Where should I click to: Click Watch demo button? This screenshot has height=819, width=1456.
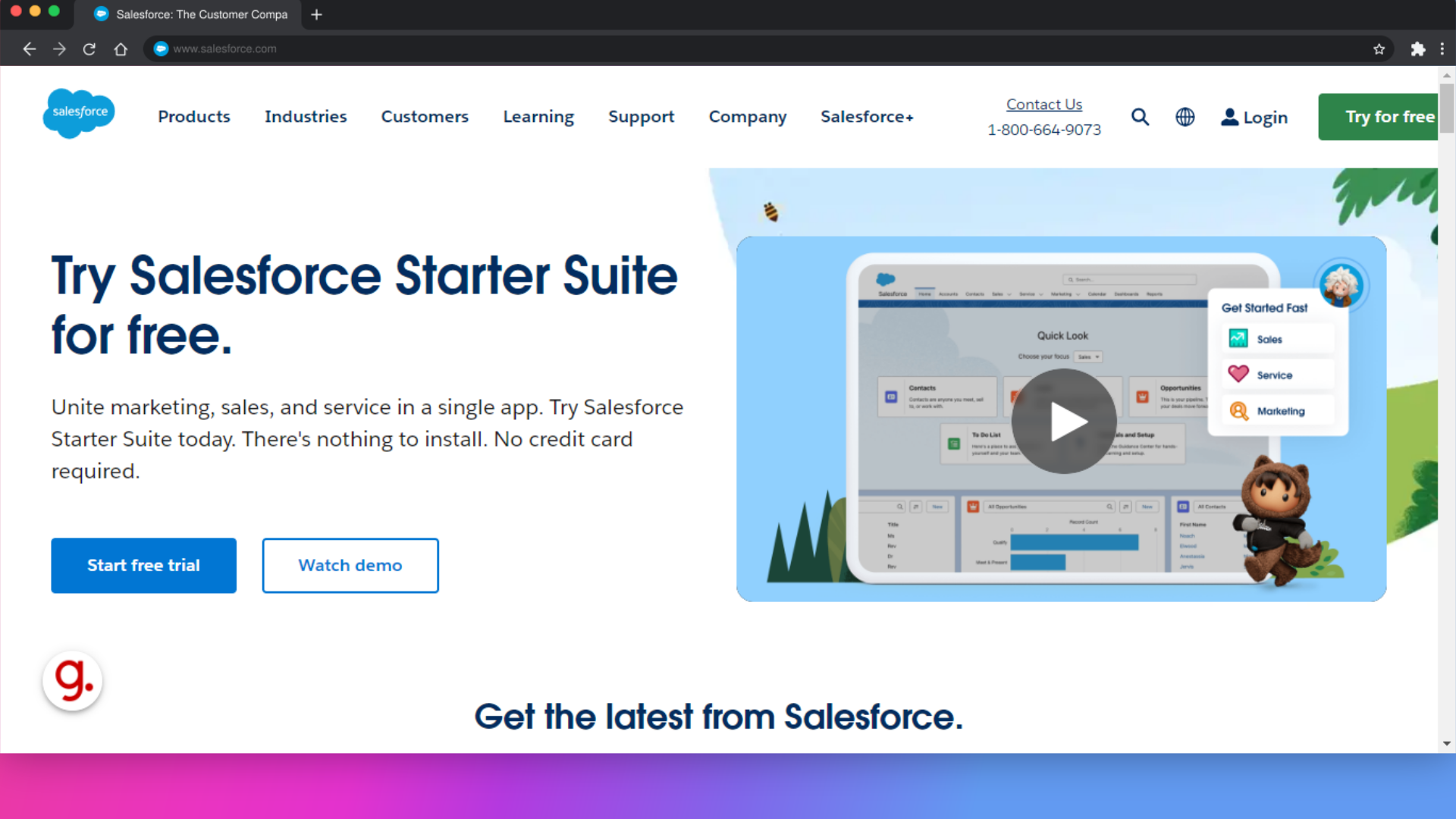click(x=350, y=565)
